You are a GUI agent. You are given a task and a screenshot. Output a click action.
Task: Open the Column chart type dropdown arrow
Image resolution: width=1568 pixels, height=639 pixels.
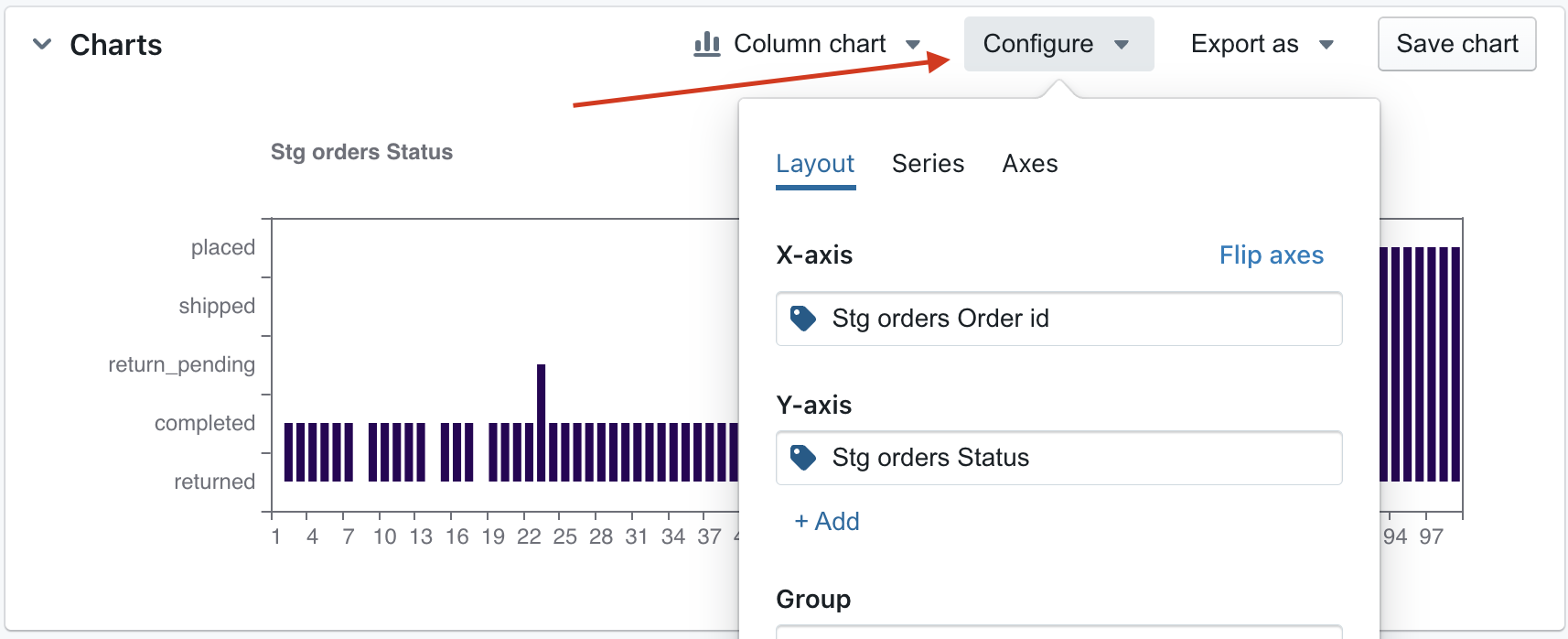(x=912, y=44)
